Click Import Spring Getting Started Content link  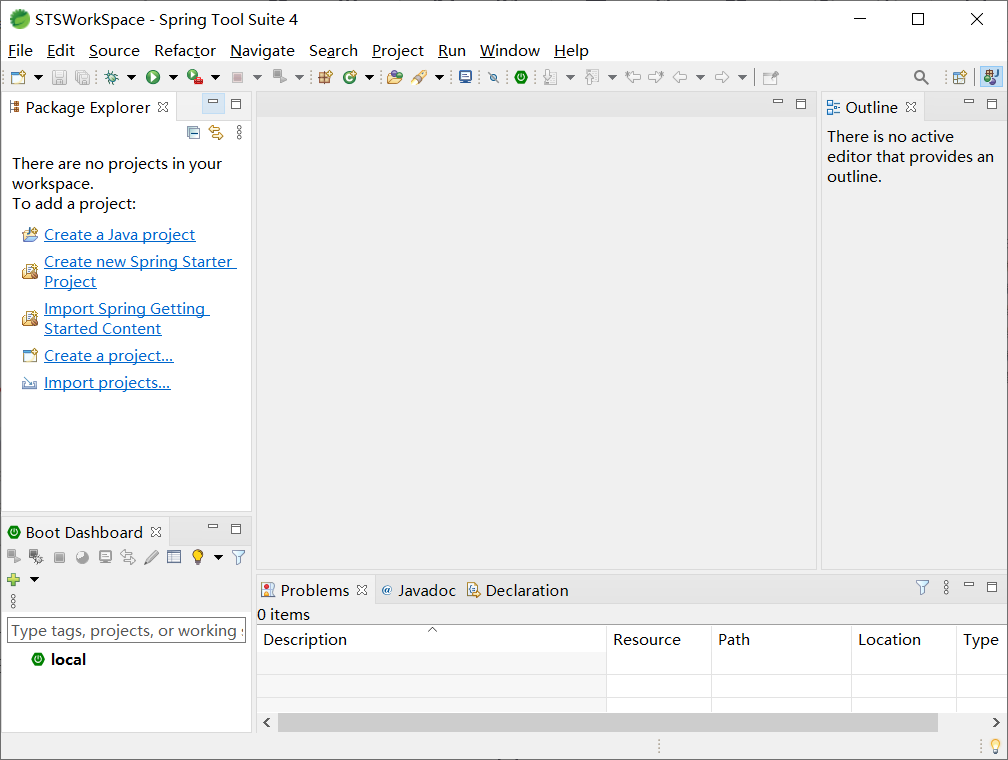tap(127, 318)
